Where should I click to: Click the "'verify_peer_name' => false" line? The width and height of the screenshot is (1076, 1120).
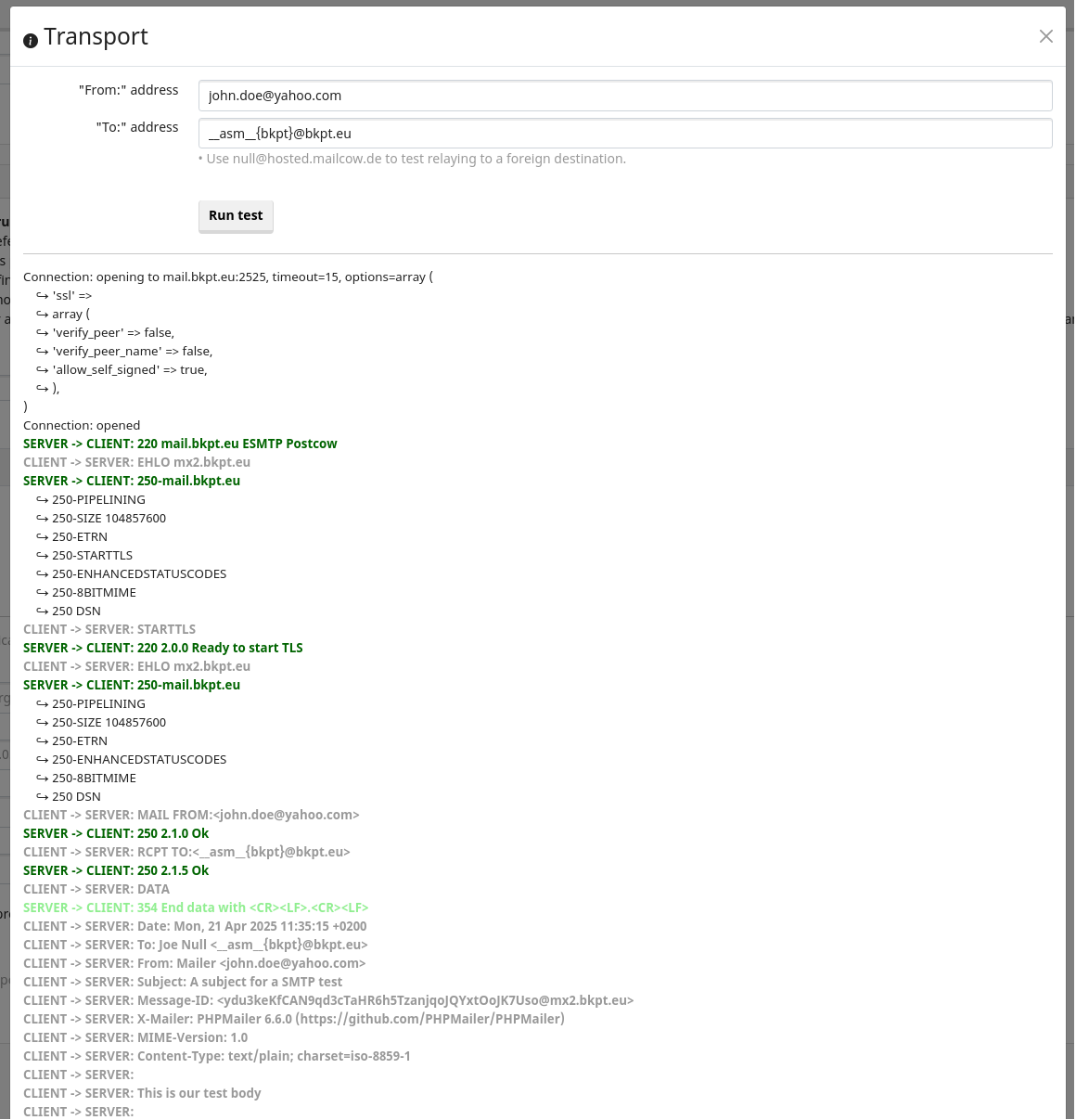point(124,351)
